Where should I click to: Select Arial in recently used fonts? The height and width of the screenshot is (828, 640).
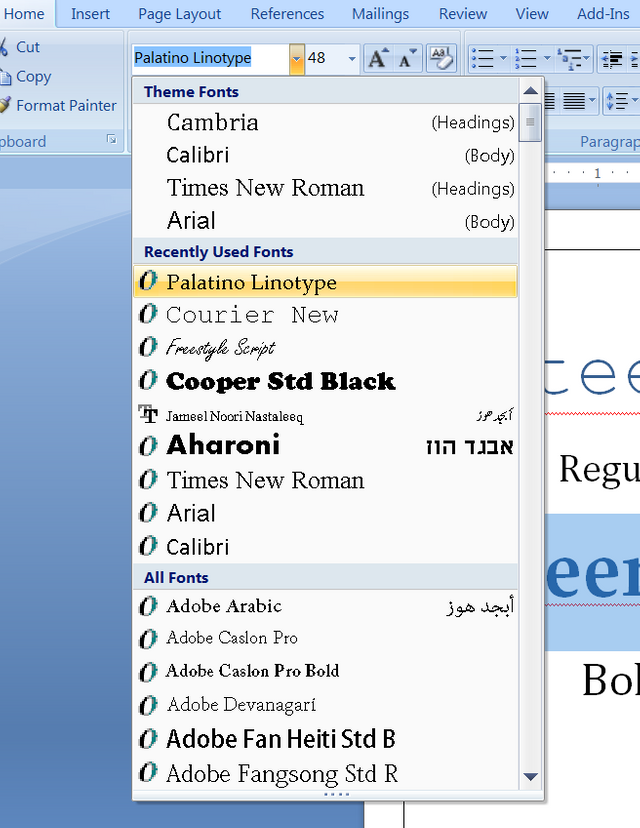click(325, 513)
